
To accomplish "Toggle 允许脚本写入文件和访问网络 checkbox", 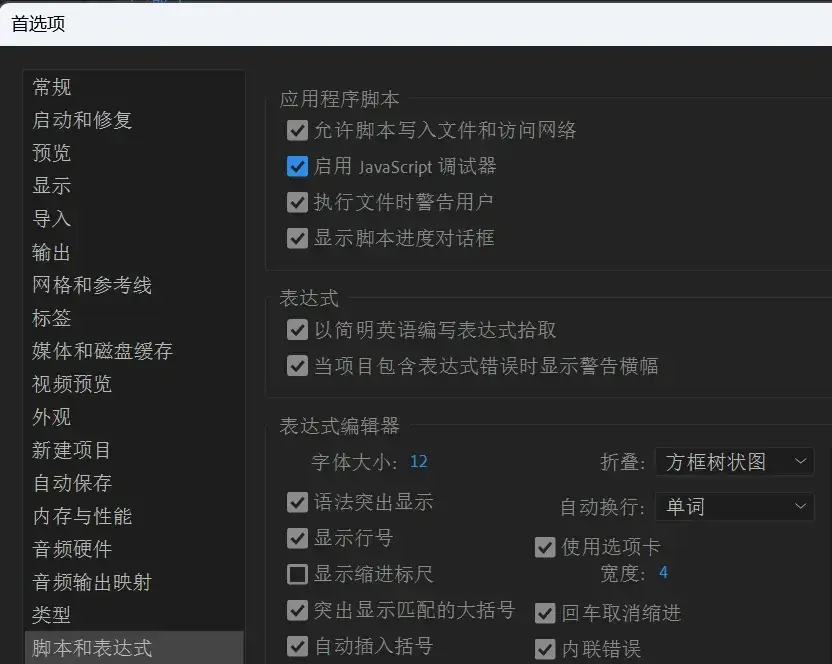I will 297,130.
